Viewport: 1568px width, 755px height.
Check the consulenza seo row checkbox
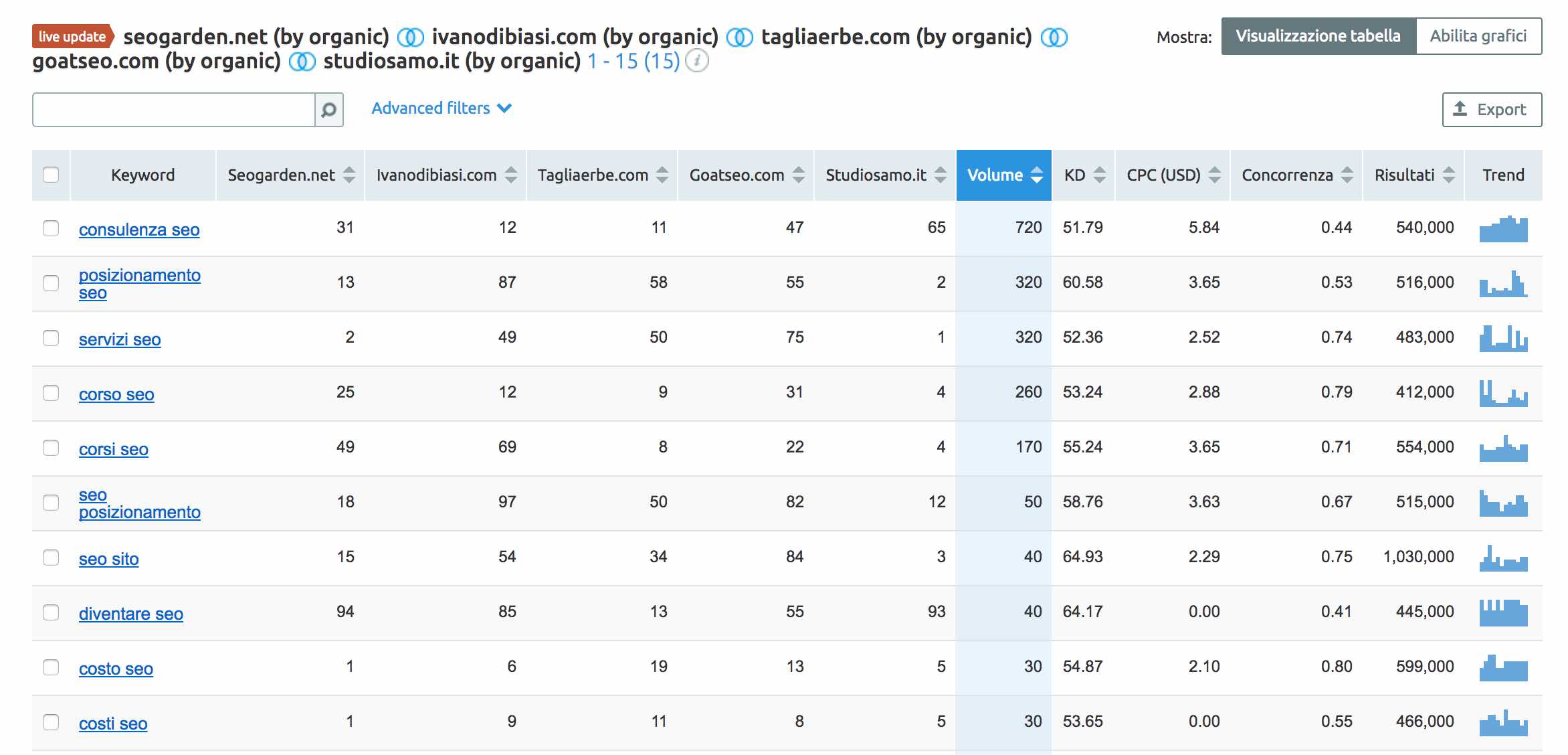coord(51,228)
